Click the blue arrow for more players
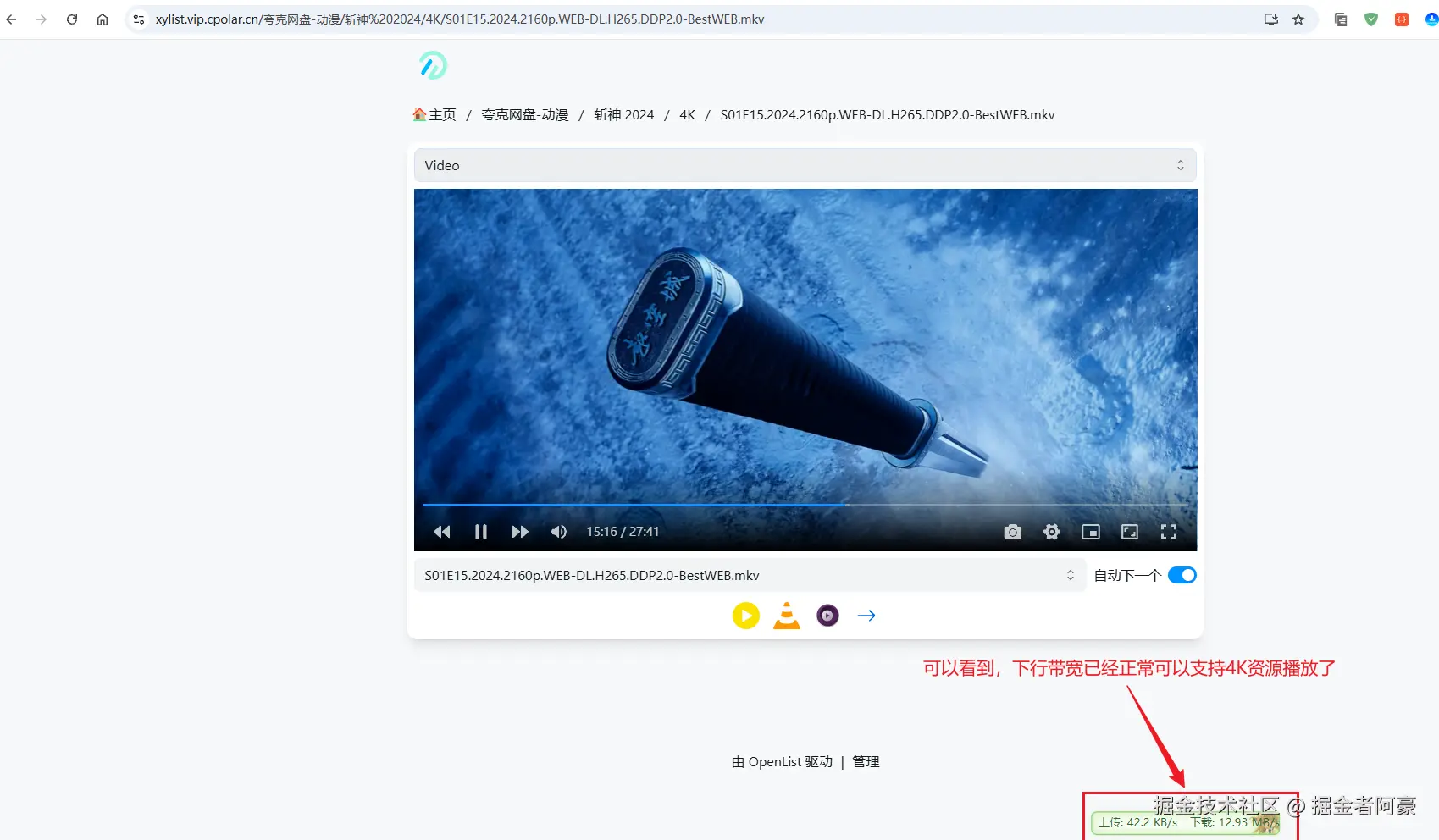Screen dimensions: 1439x840 (866, 616)
